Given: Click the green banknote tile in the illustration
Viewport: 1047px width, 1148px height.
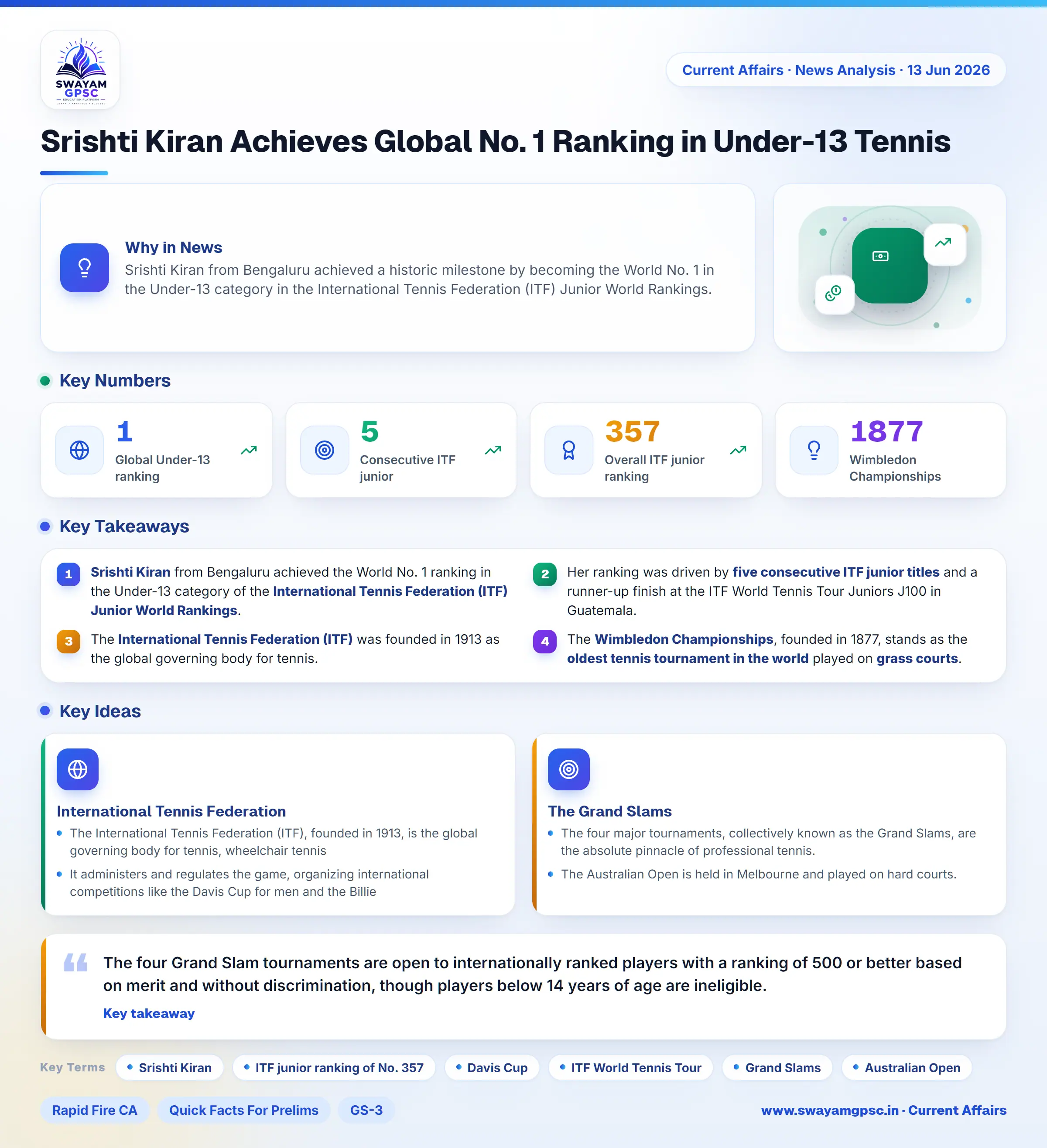Looking at the screenshot, I should pyautogui.click(x=889, y=265).
